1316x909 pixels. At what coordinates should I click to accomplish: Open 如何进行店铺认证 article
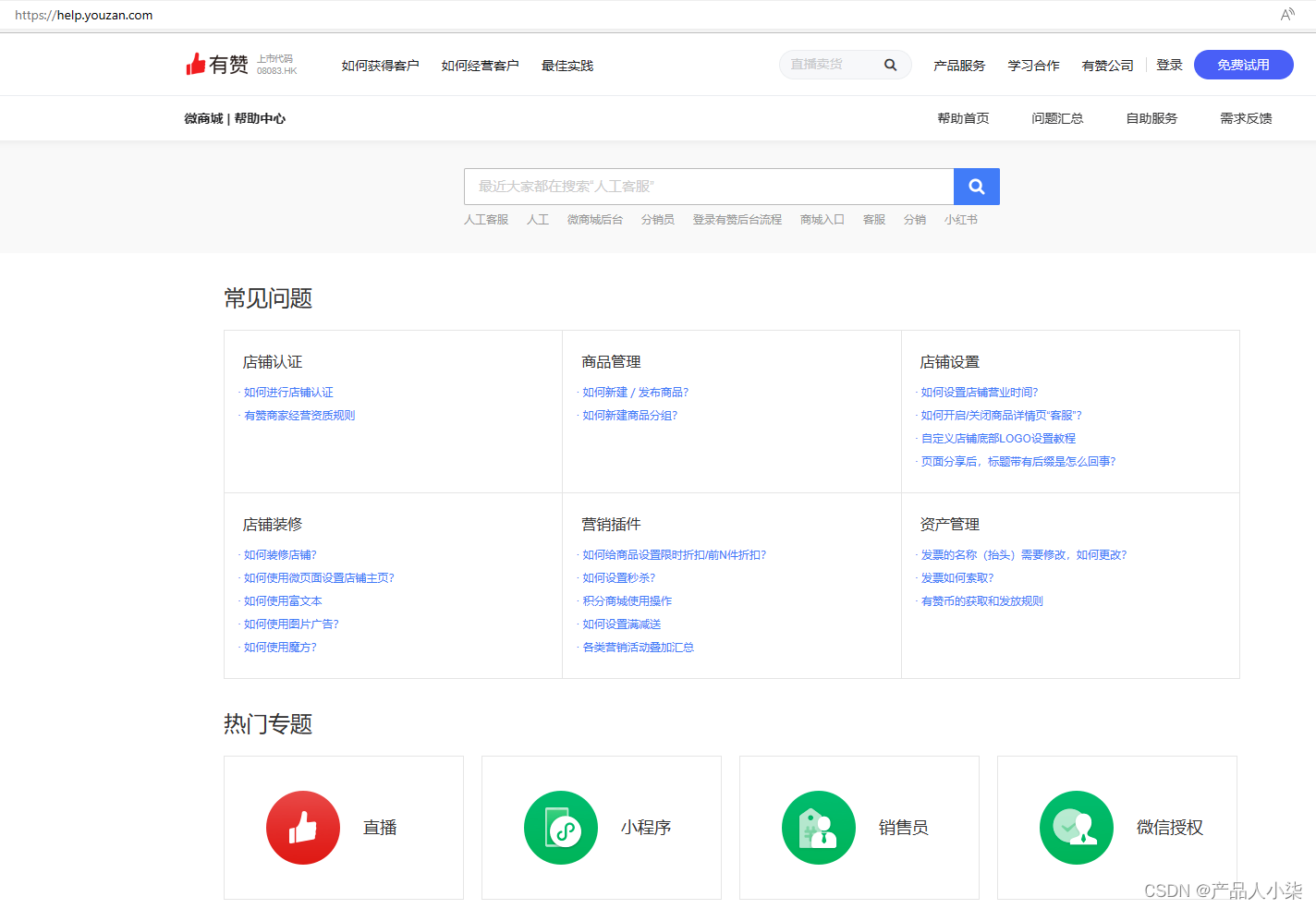[288, 393]
